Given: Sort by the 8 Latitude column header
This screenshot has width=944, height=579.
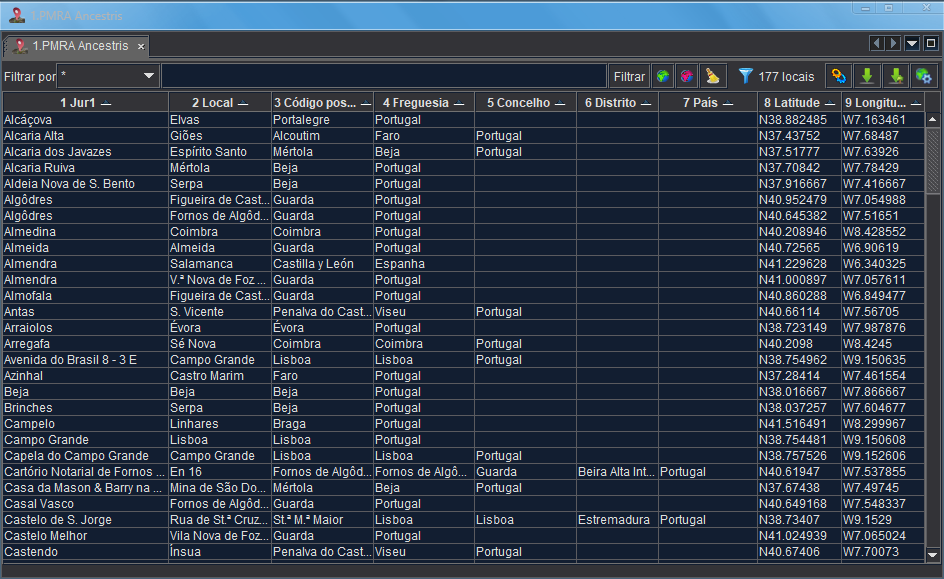Looking at the screenshot, I should (x=799, y=103).
